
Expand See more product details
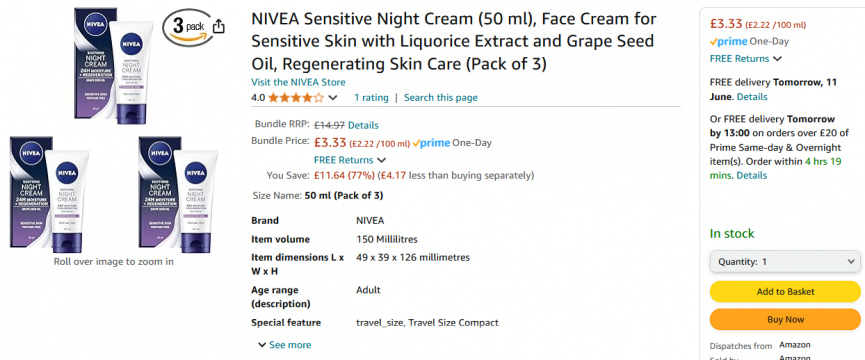(x=284, y=345)
